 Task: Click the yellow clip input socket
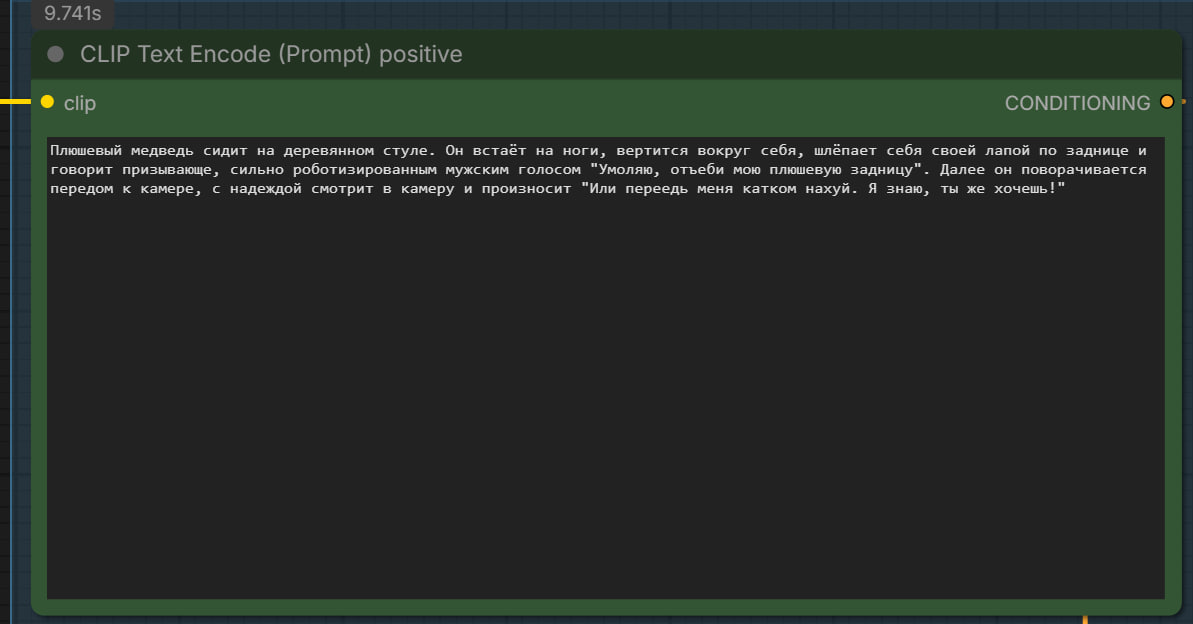coord(47,102)
